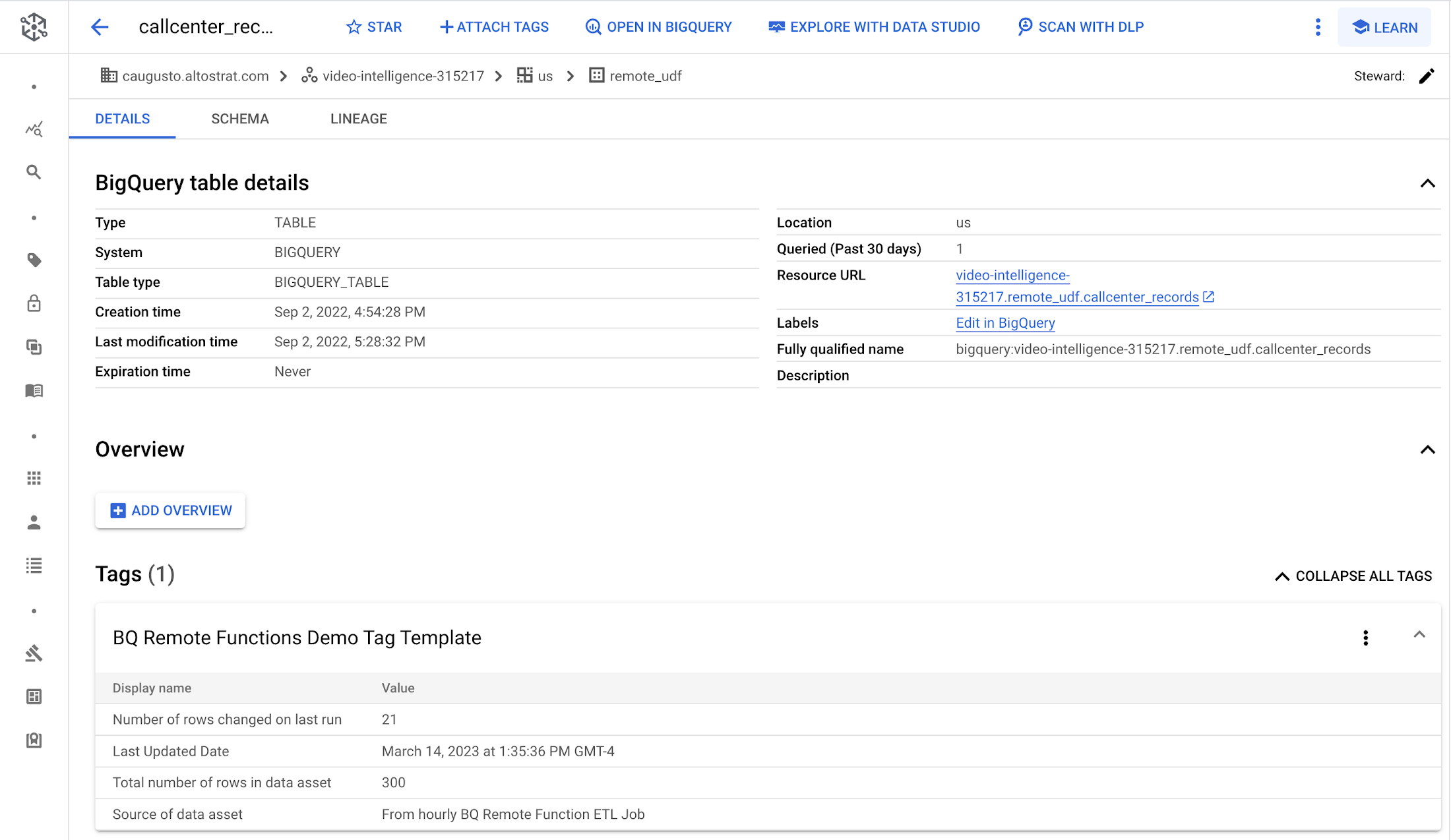
Task: Click the 'BIGQUERY_TABLE' value
Action: tap(331, 282)
